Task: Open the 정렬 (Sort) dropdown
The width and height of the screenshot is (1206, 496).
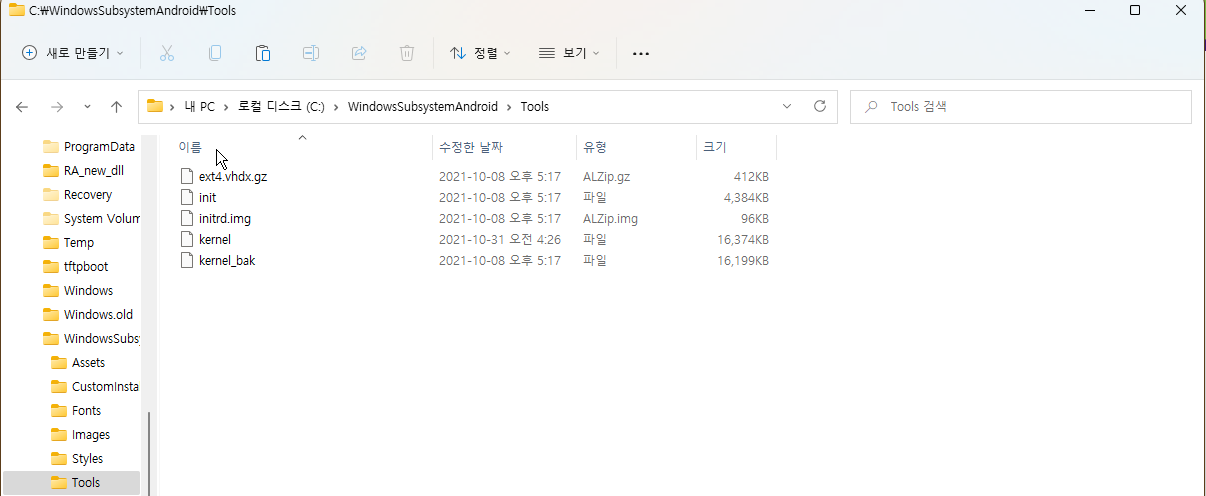Action: pos(480,53)
